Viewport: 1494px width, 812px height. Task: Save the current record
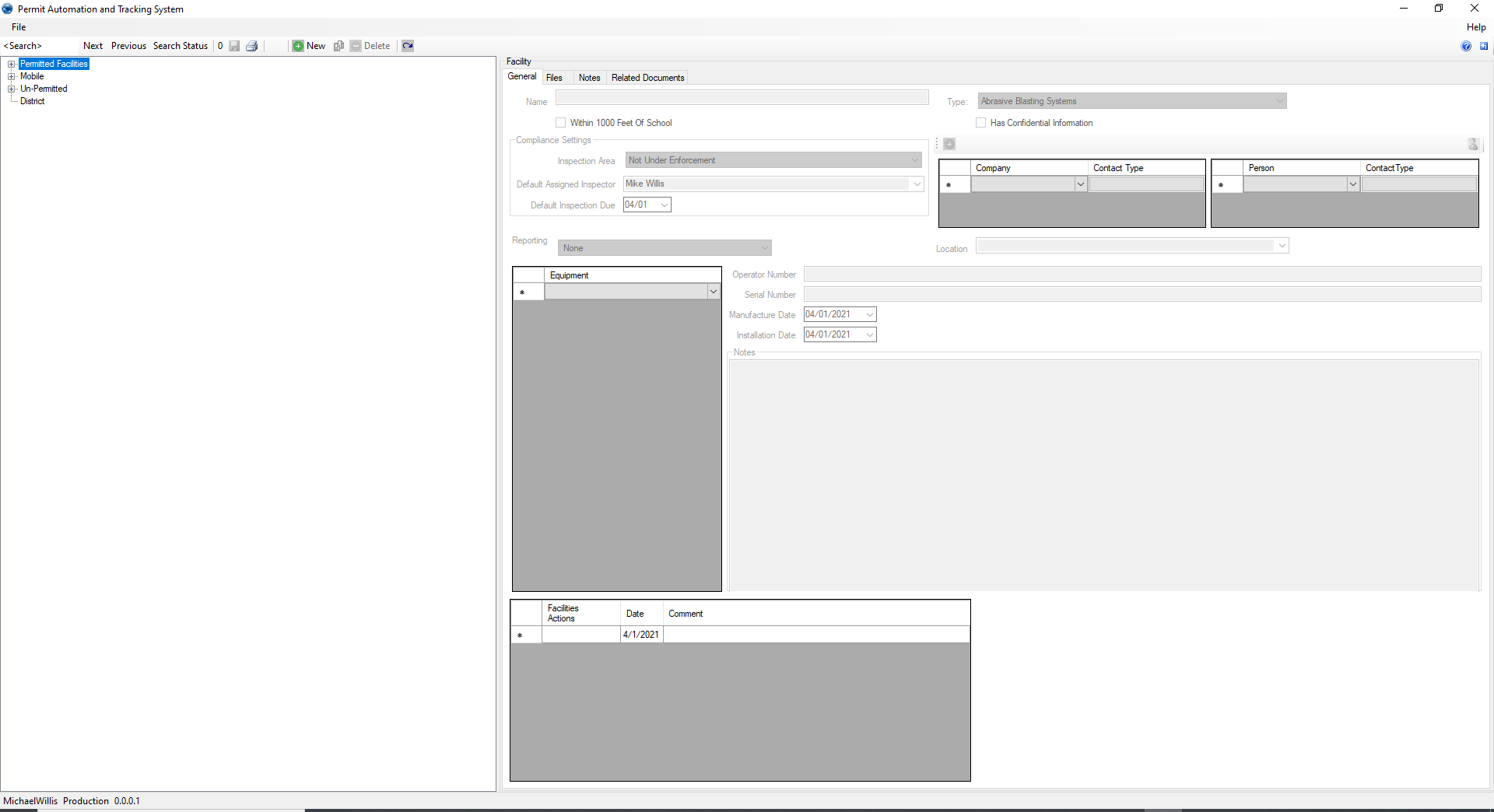pyautogui.click(x=234, y=46)
